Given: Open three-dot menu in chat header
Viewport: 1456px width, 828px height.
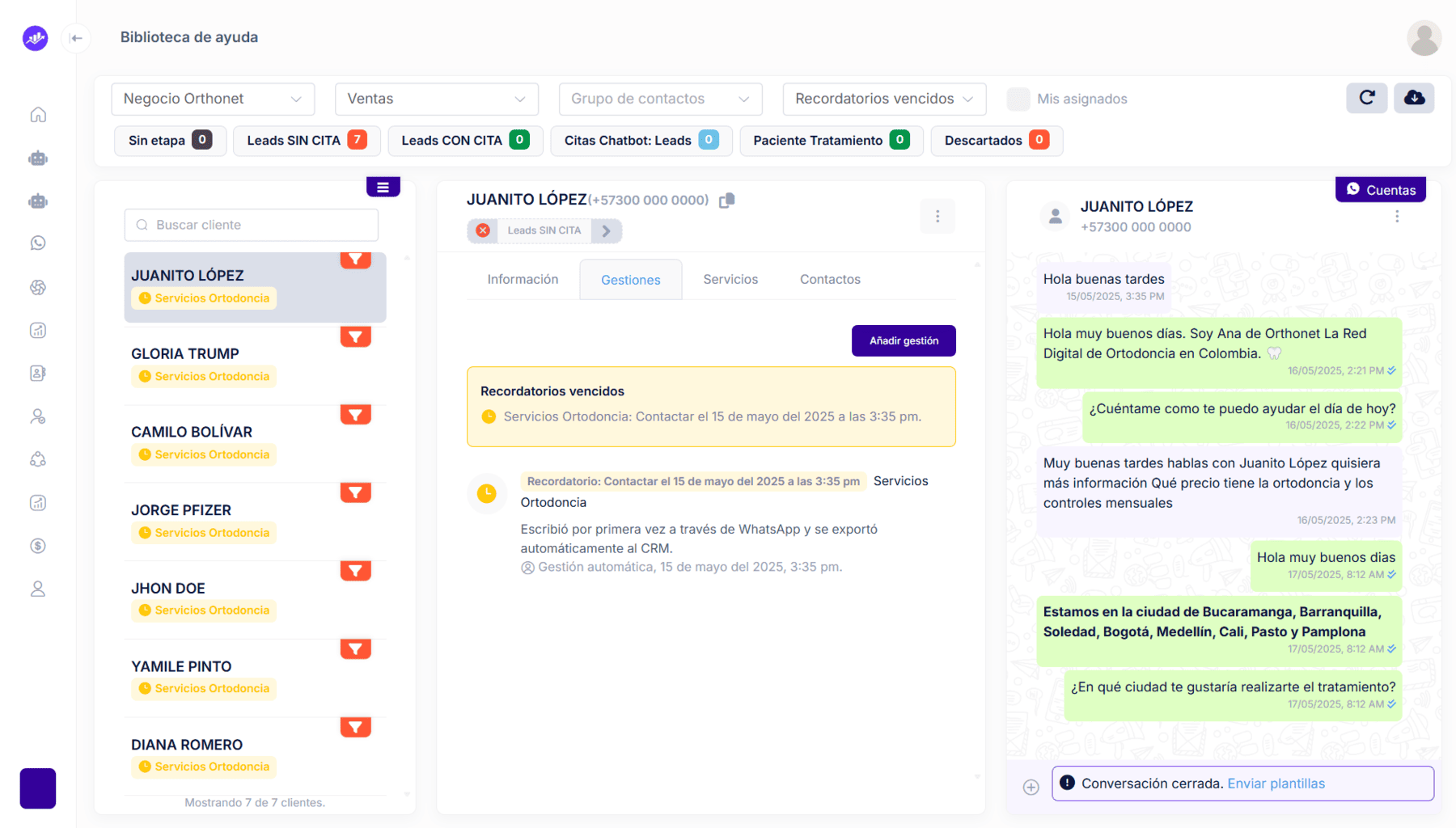Looking at the screenshot, I should [x=1396, y=217].
